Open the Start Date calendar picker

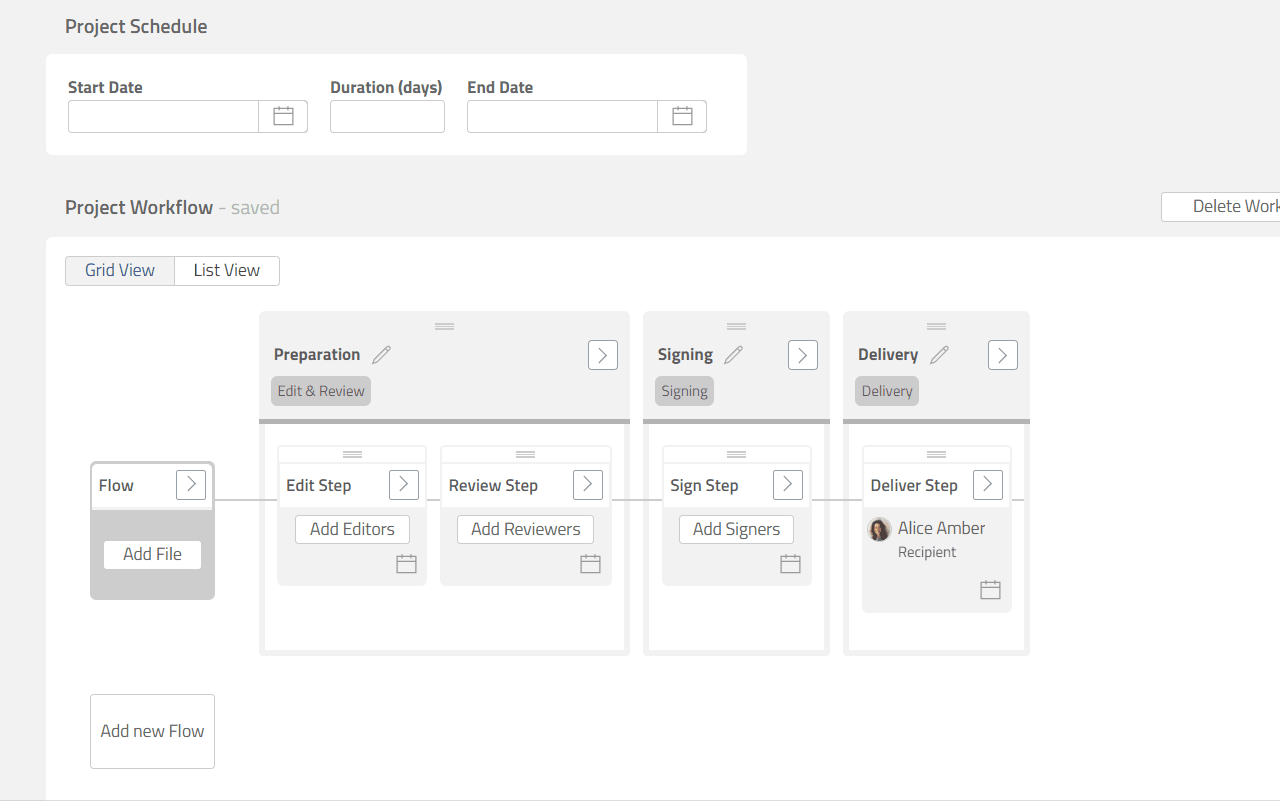point(283,116)
